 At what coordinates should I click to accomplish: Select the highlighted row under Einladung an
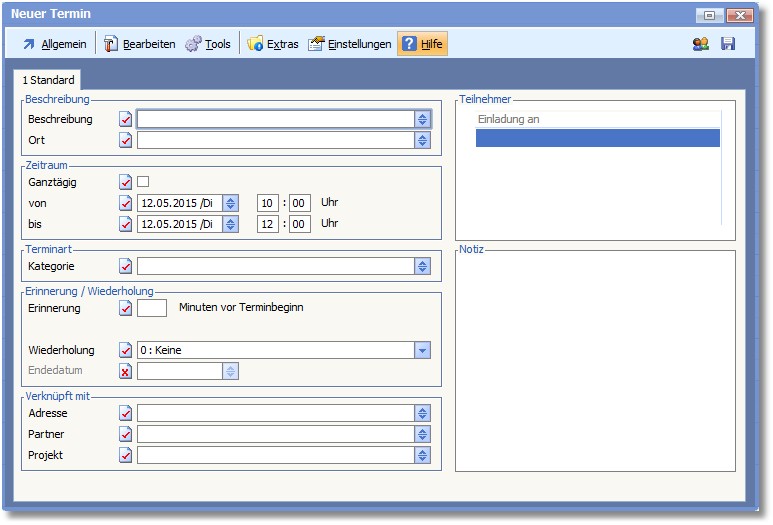[x=597, y=138]
